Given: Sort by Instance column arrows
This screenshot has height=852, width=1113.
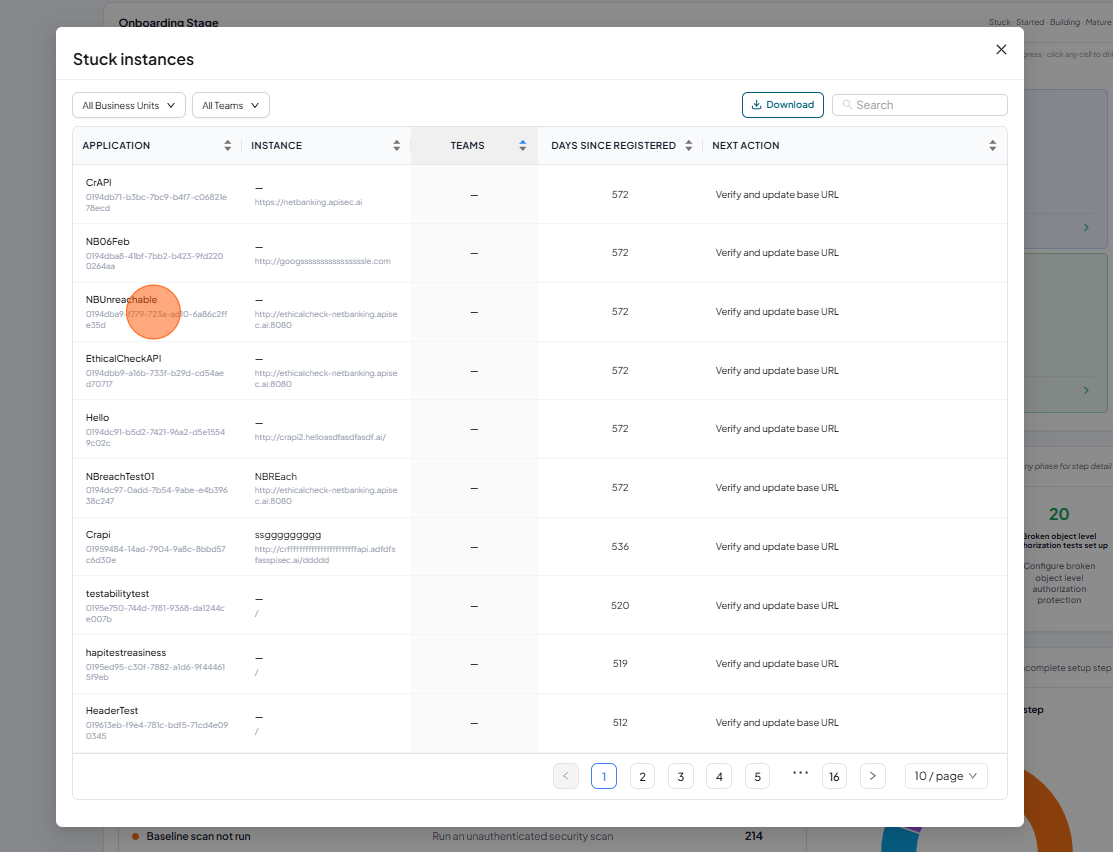Looking at the screenshot, I should click(396, 146).
